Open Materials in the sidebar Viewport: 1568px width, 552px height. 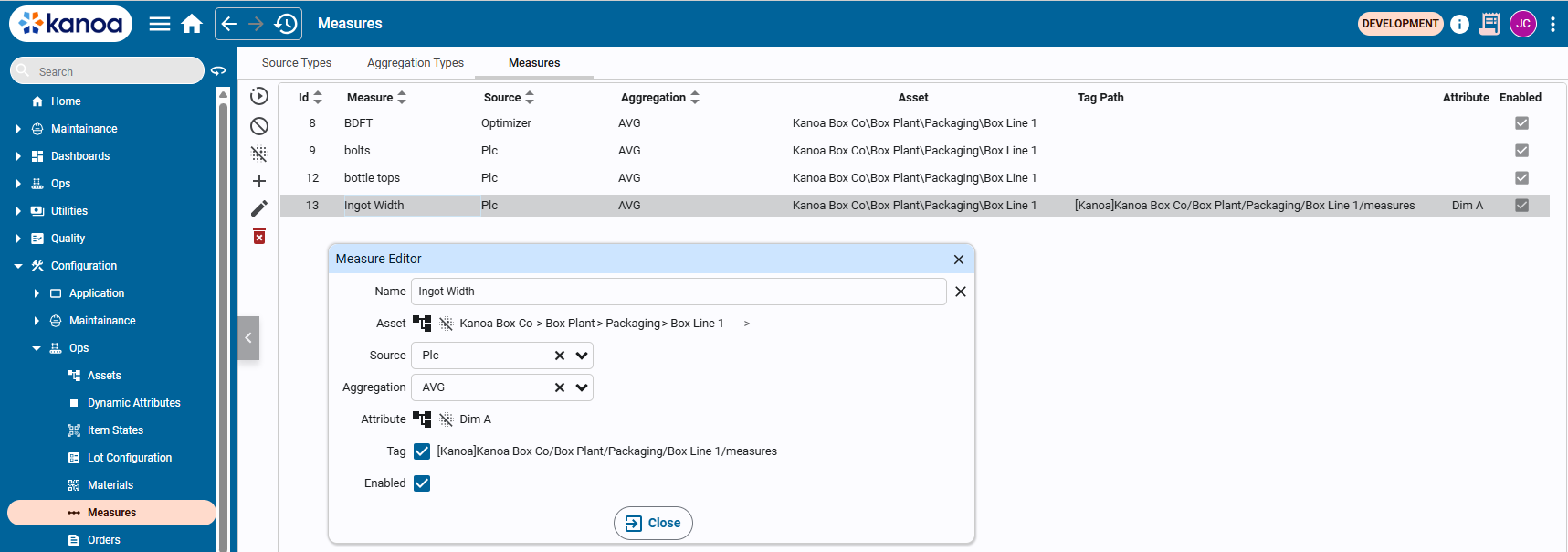pos(110,485)
